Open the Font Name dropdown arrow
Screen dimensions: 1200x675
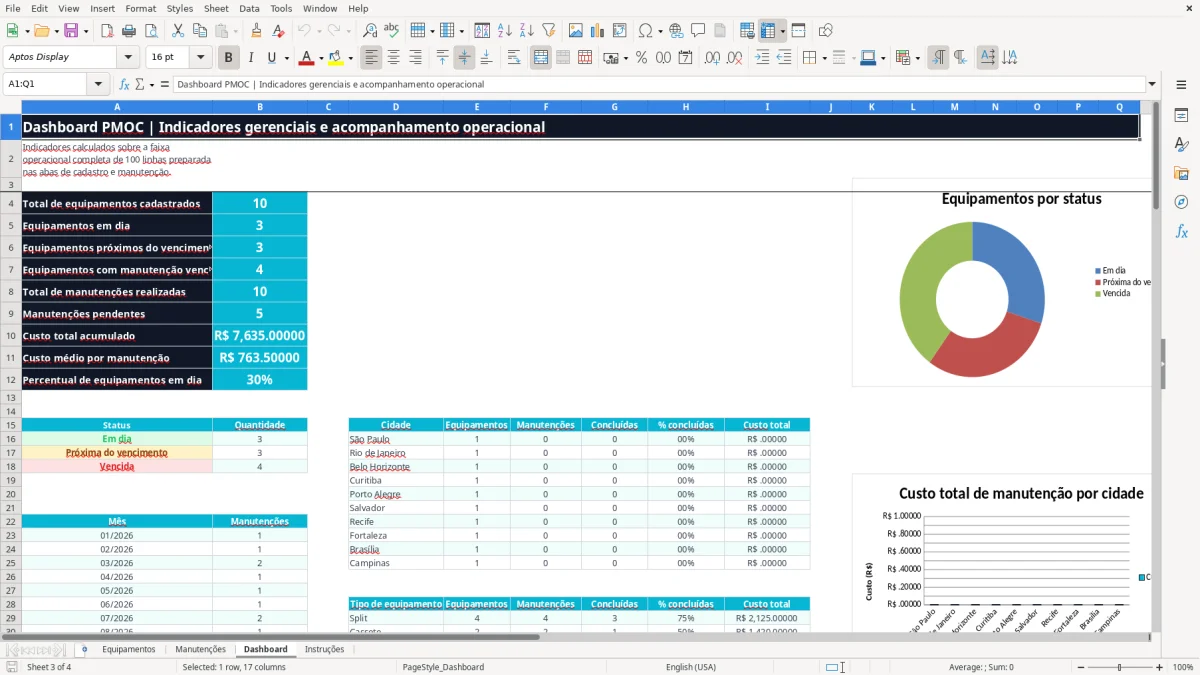coord(127,58)
